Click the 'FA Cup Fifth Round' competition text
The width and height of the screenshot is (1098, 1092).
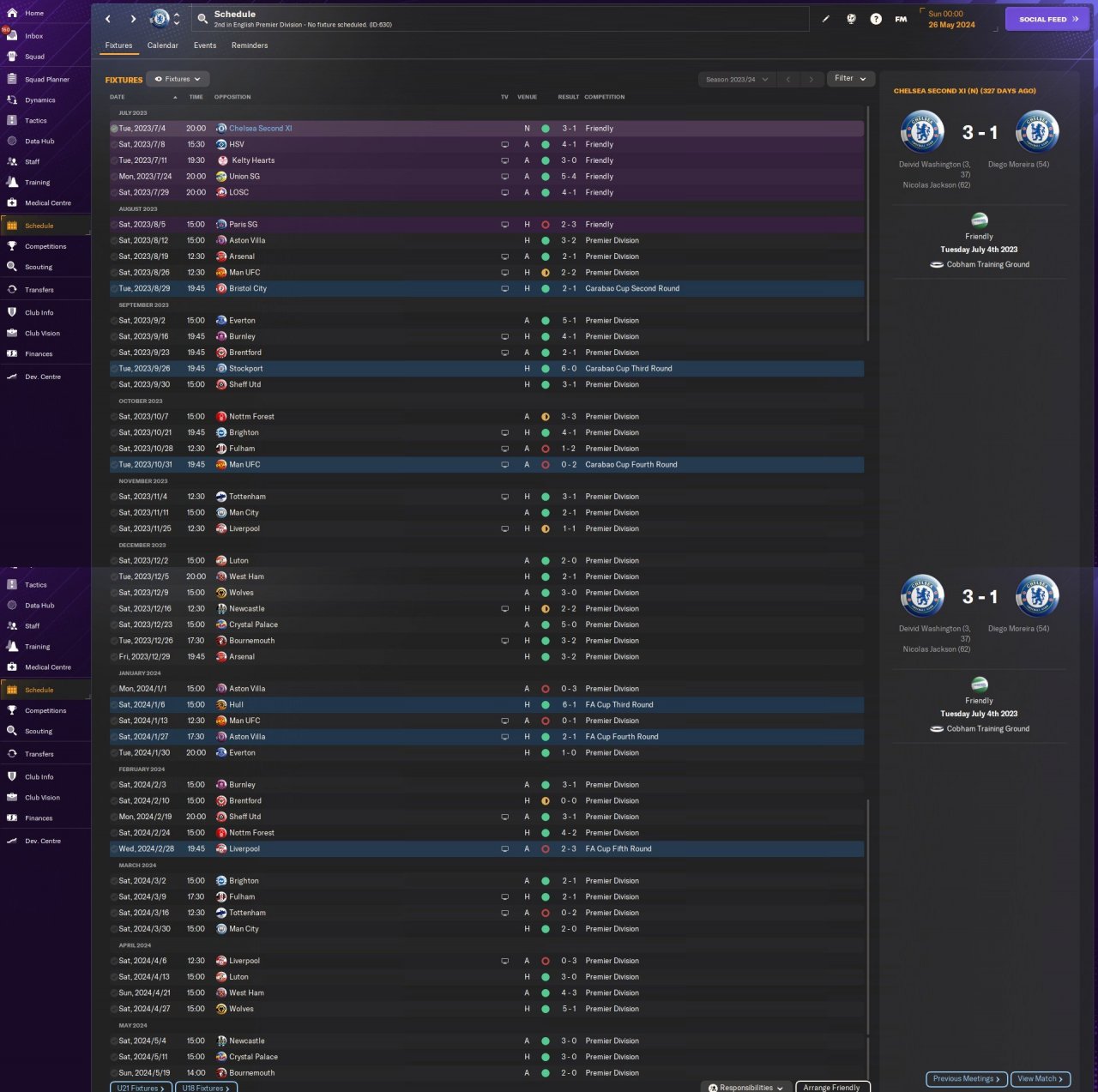click(x=618, y=849)
